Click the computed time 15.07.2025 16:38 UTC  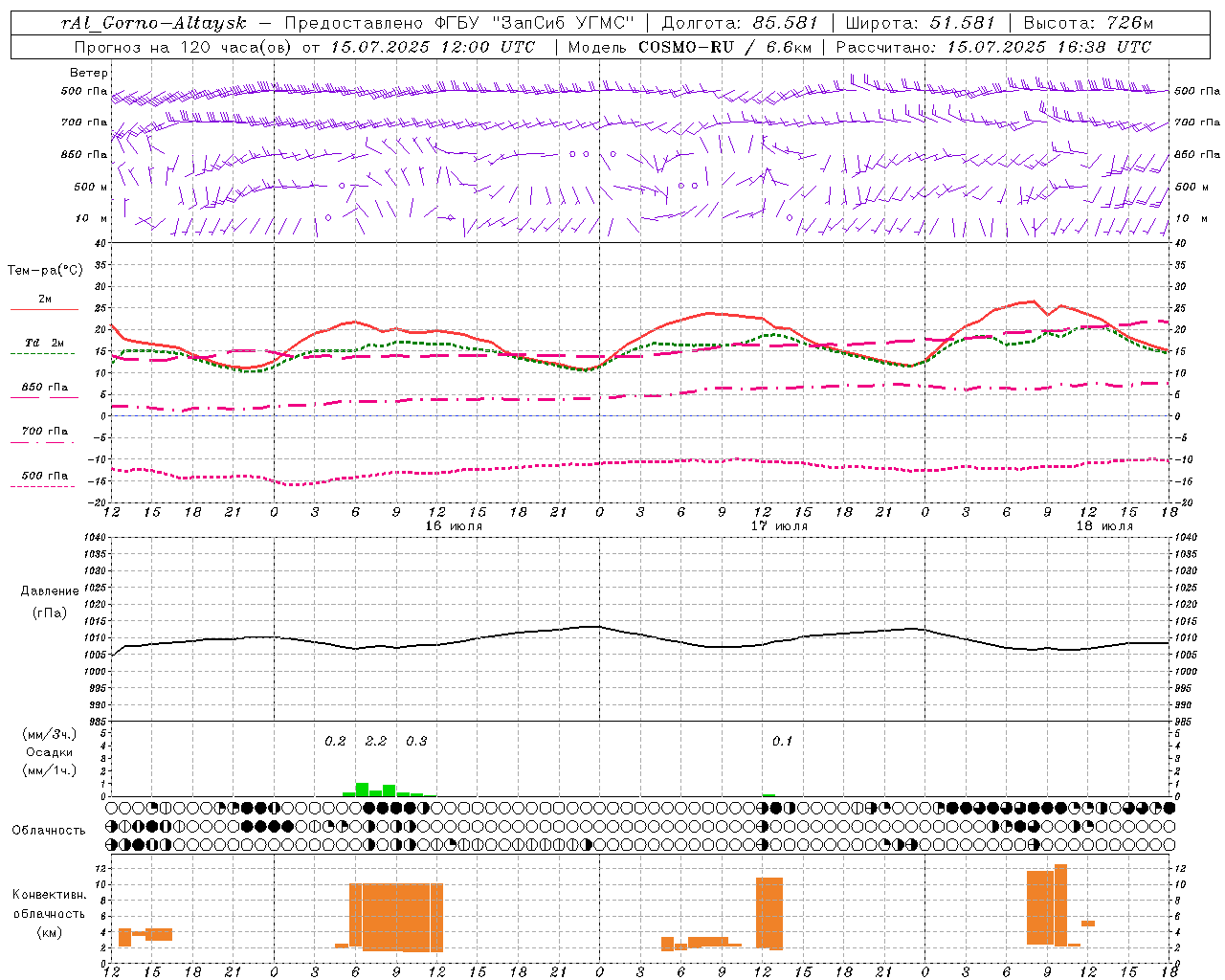(1049, 46)
